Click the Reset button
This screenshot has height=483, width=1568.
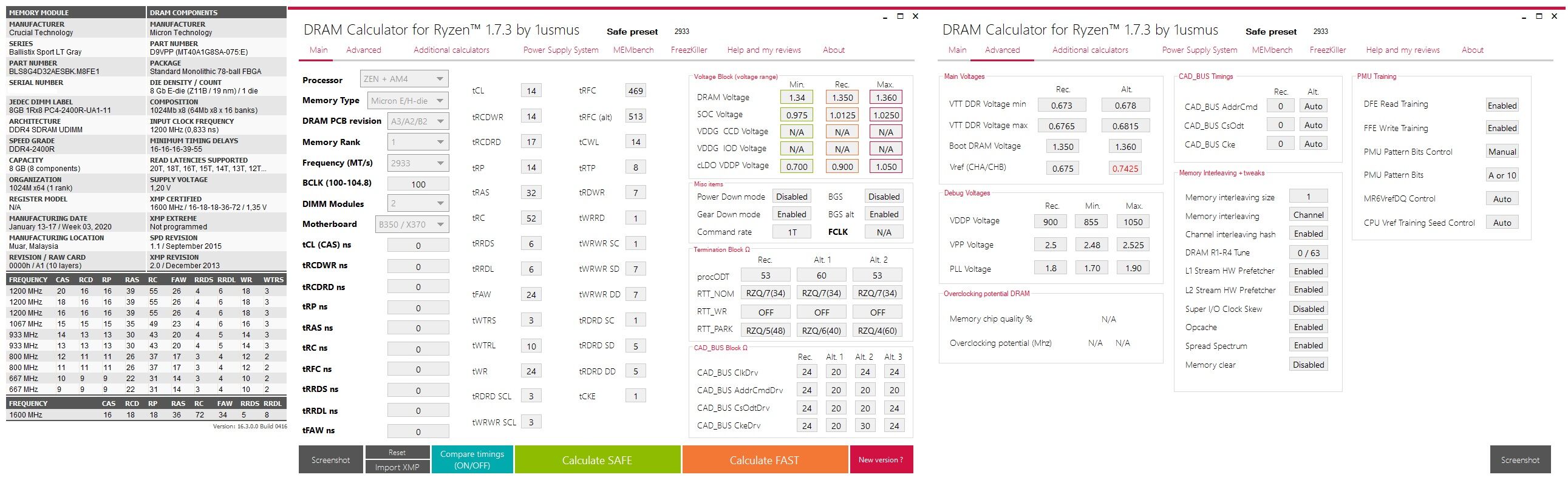coord(397,453)
